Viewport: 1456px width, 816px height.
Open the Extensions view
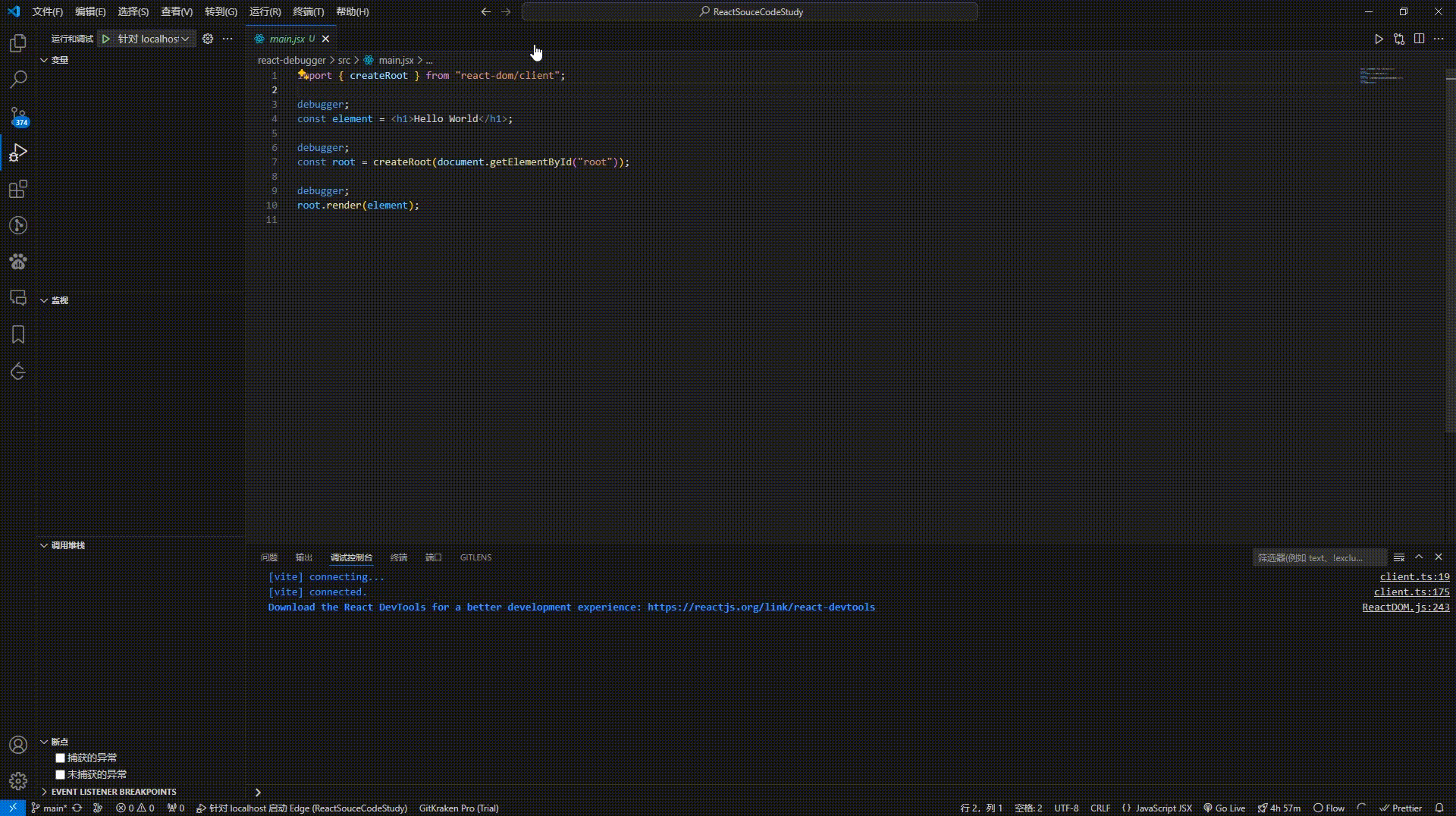17,189
